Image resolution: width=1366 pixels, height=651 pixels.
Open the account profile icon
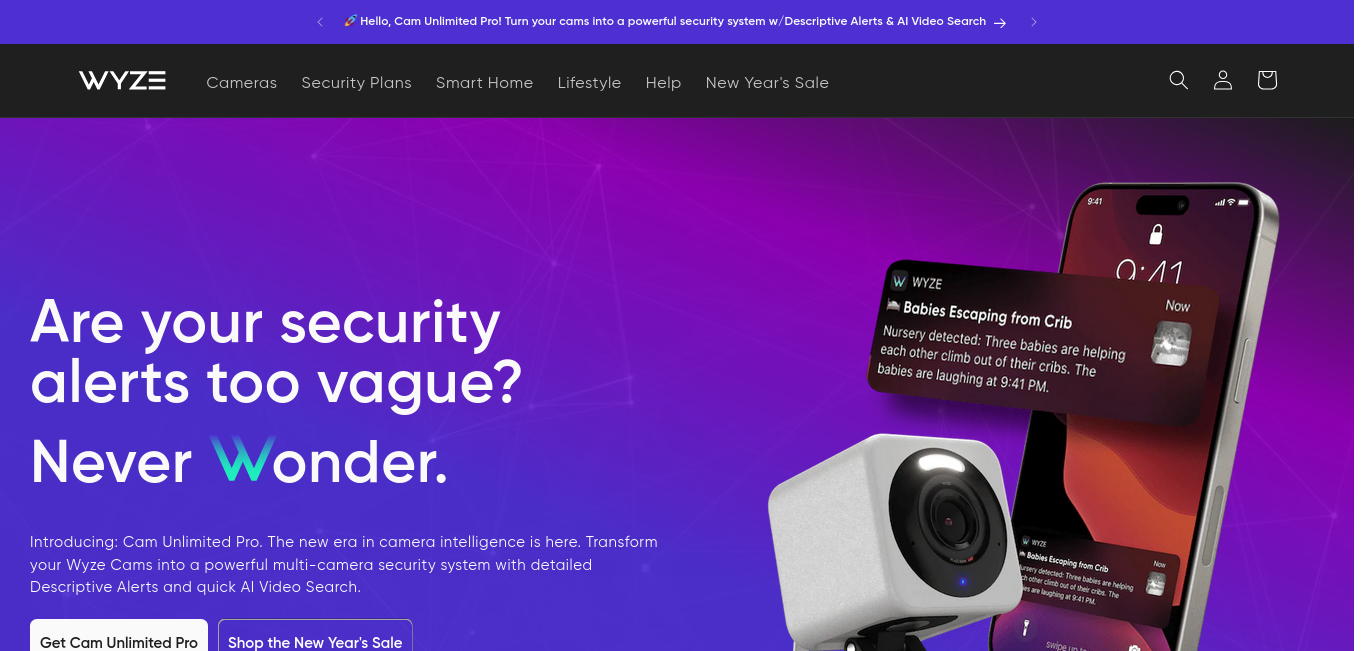1222,80
